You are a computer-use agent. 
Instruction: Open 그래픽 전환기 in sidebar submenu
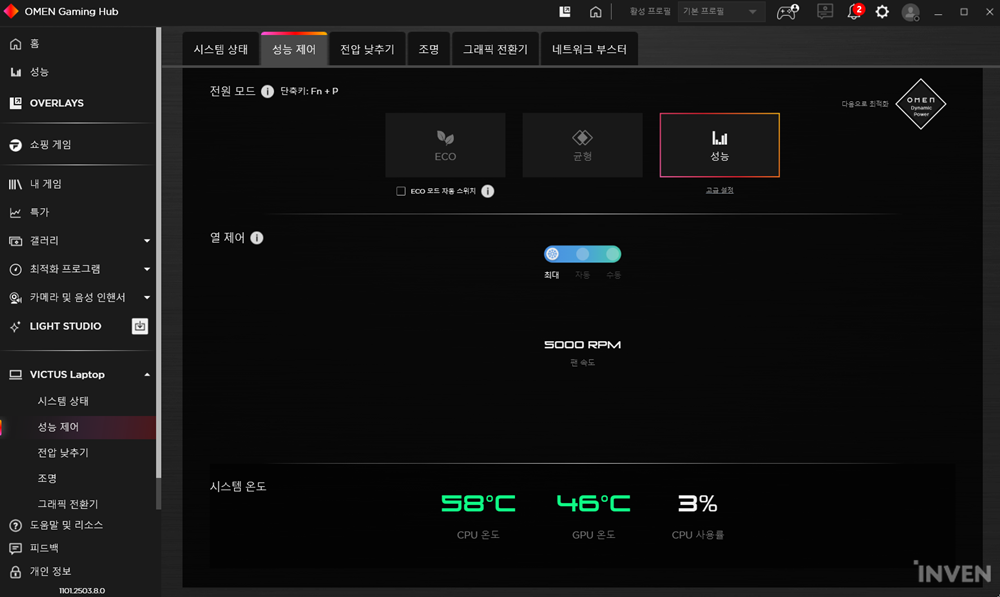(x=68, y=505)
